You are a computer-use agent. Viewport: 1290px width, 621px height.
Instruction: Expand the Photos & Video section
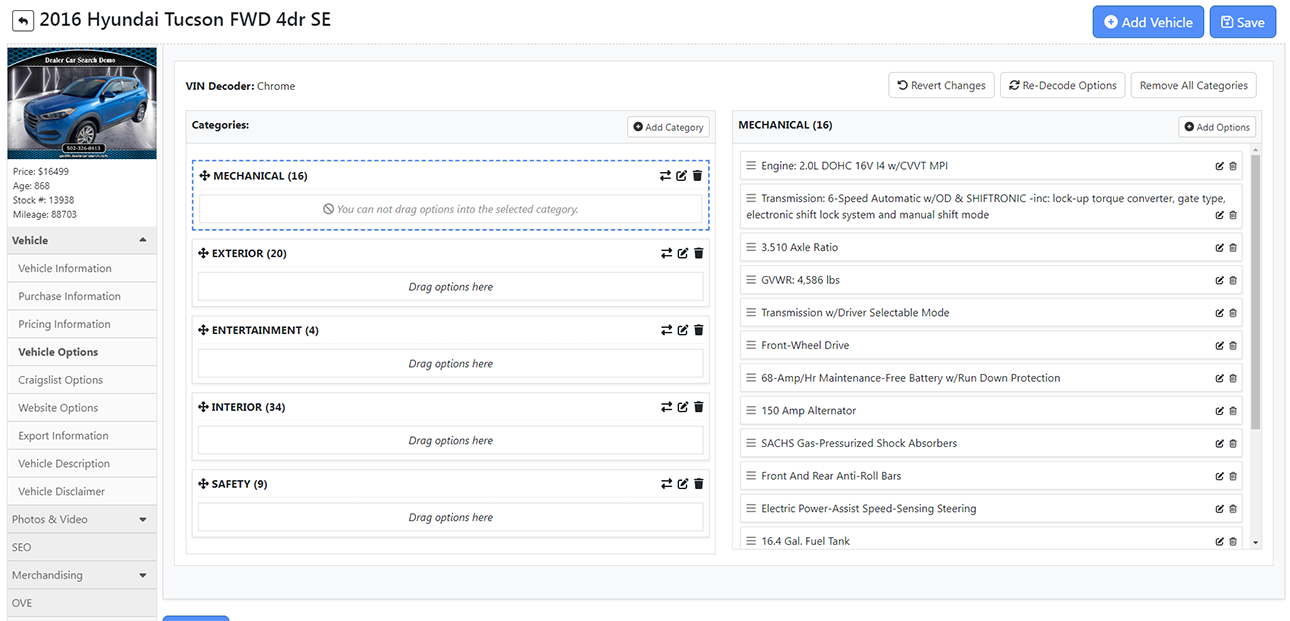(x=143, y=520)
